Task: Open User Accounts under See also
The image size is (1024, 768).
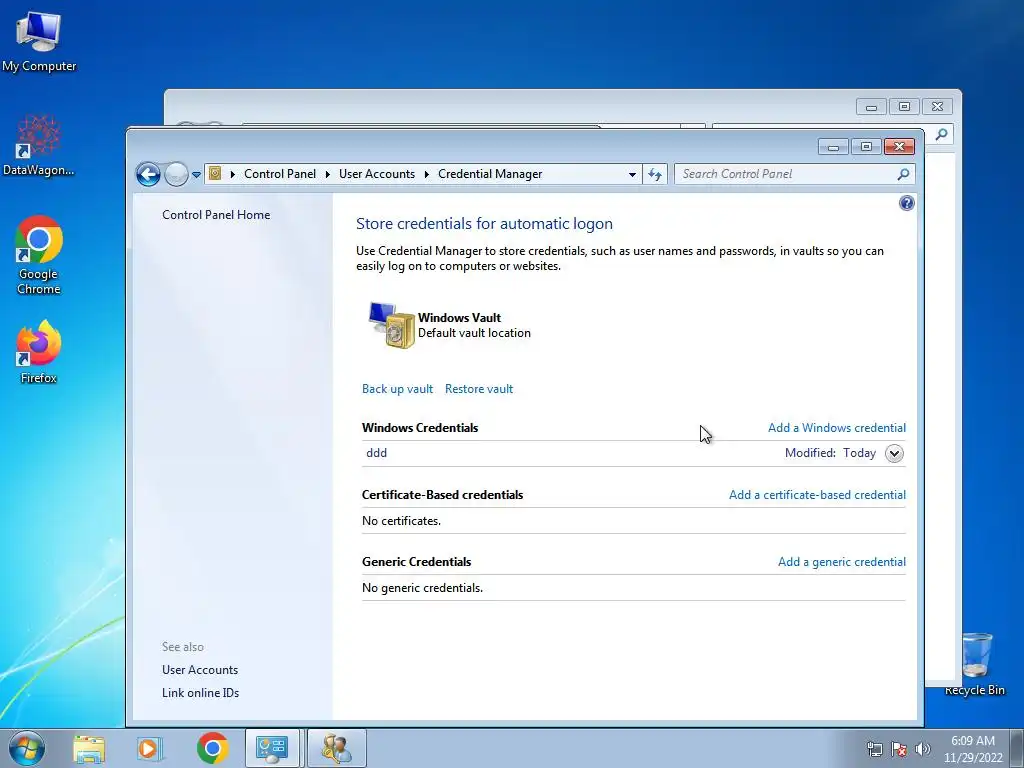Action: coord(200,670)
